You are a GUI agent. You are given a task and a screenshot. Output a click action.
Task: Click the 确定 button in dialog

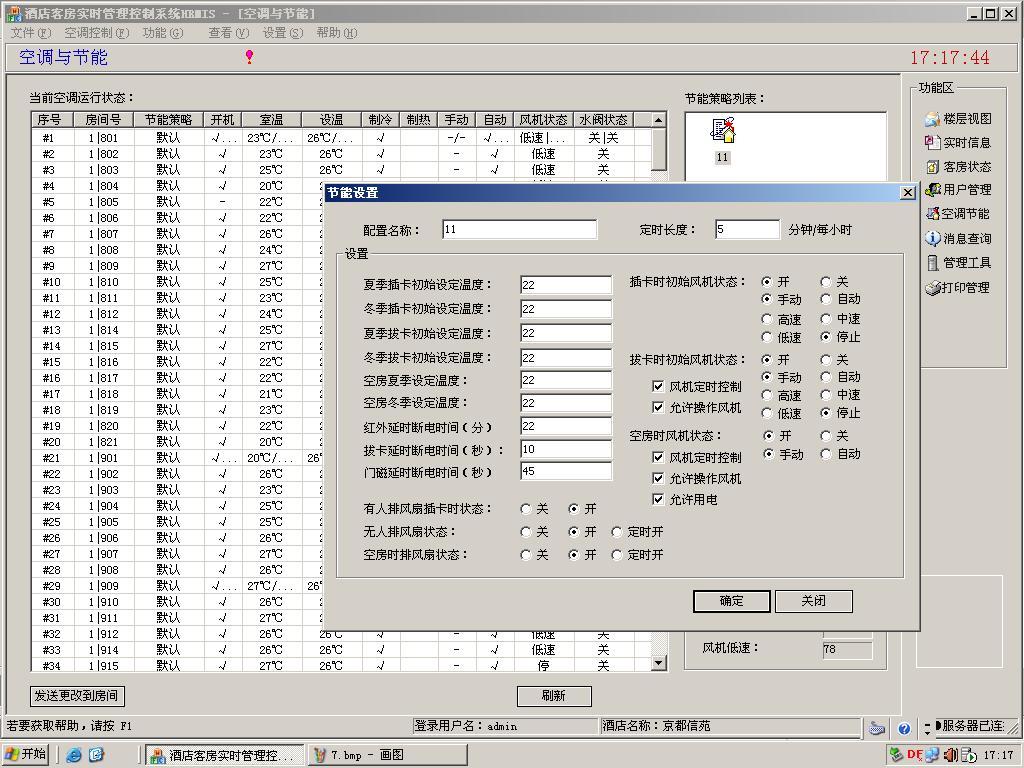[732, 601]
